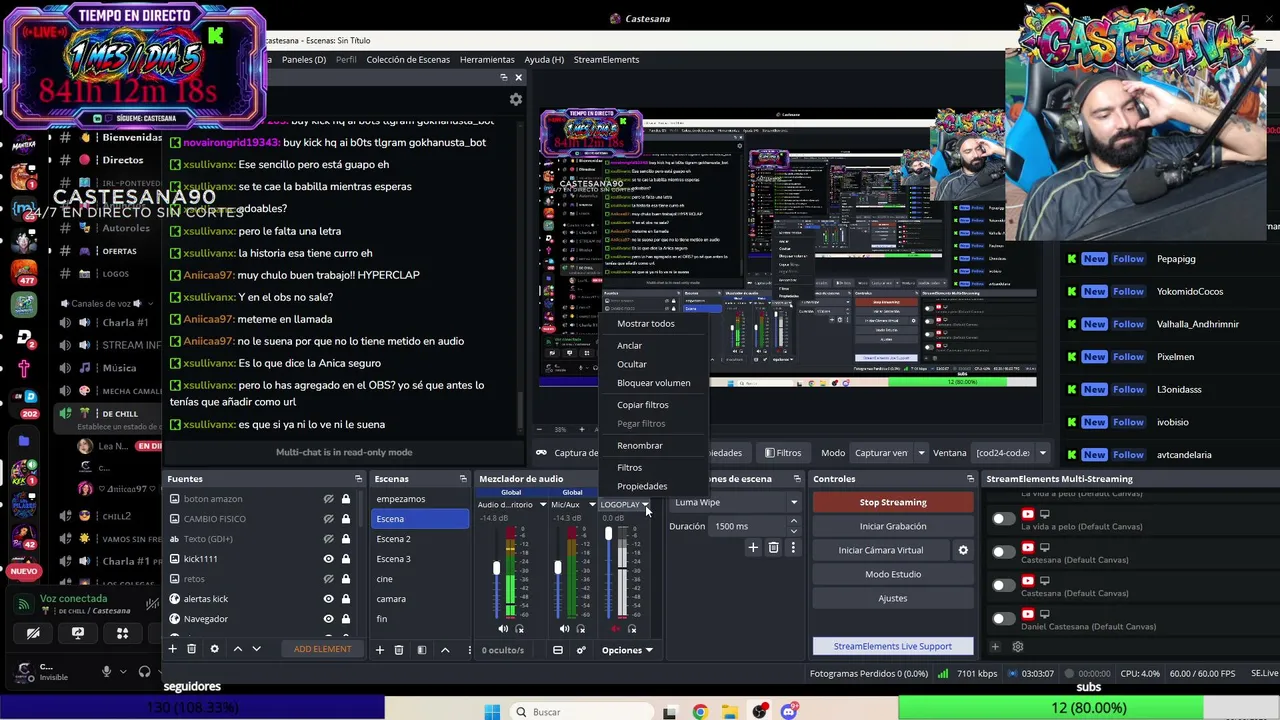Adjust Audio del escritorio volume slider
1280x720 pixels.
[x=496, y=568]
